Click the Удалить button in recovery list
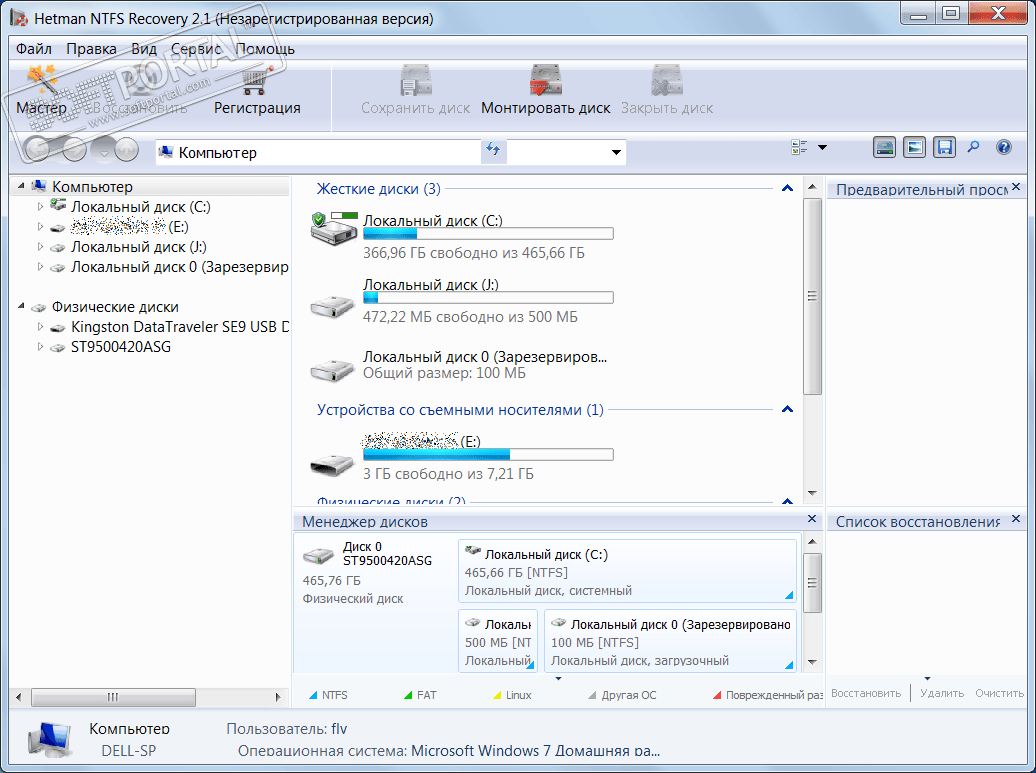The width and height of the screenshot is (1036, 773). point(942,693)
